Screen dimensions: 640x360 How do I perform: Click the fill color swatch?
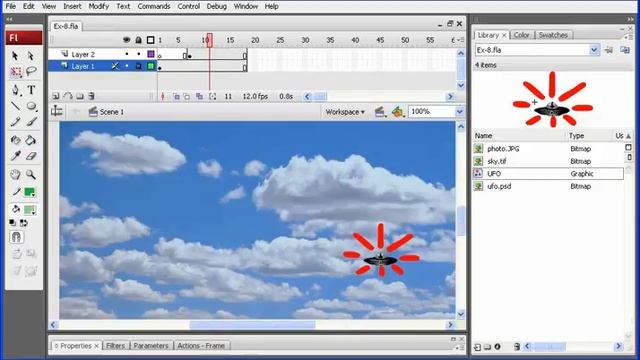[x=29, y=210]
